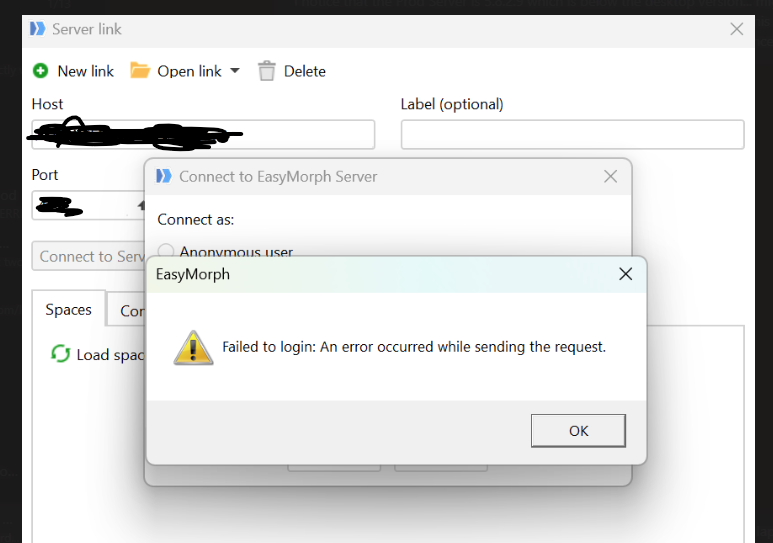773x543 pixels.
Task: Close the EasyMorph error dialog
Action: [x=626, y=274]
